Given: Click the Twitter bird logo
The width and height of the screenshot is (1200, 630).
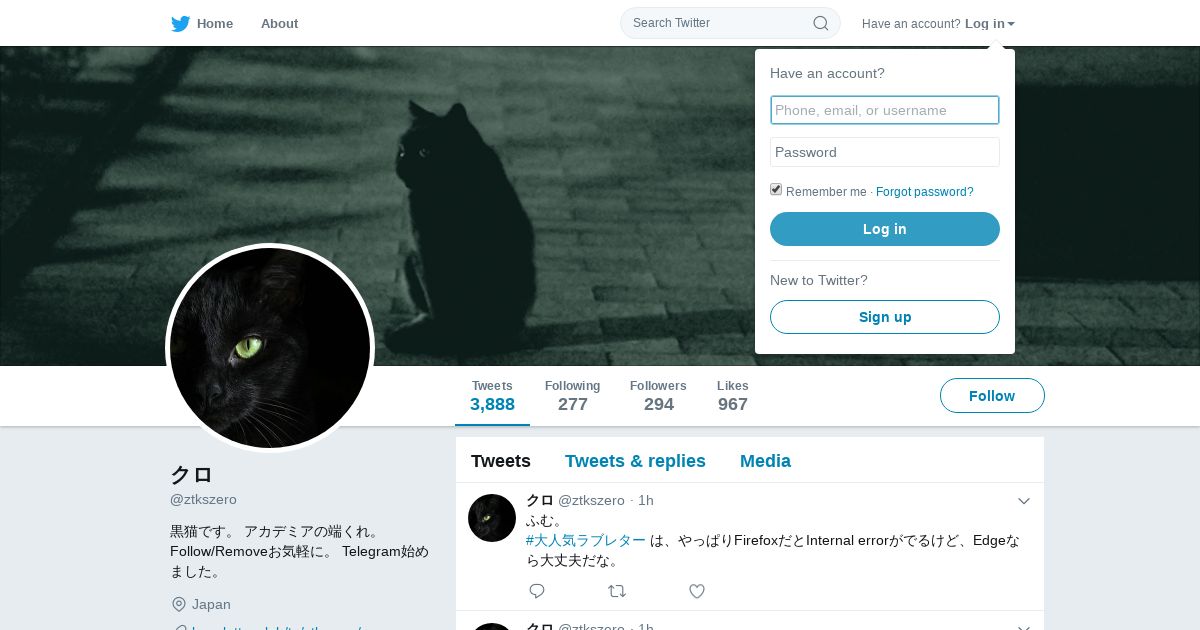Looking at the screenshot, I should point(180,23).
